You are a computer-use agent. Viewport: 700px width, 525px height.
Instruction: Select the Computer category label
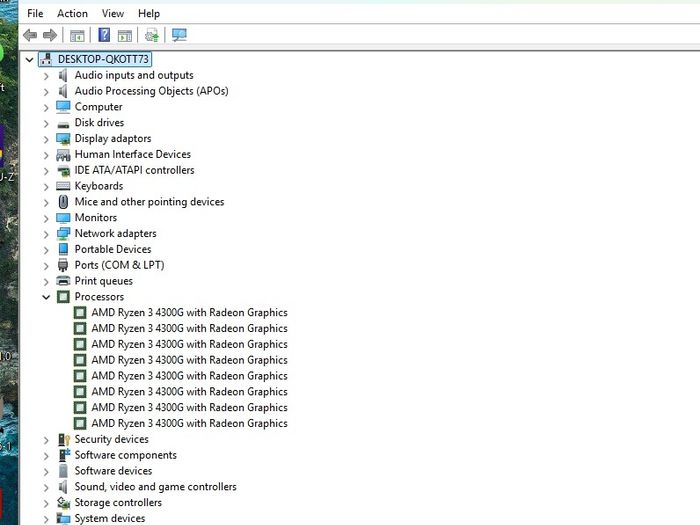click(x=98, y=107)
